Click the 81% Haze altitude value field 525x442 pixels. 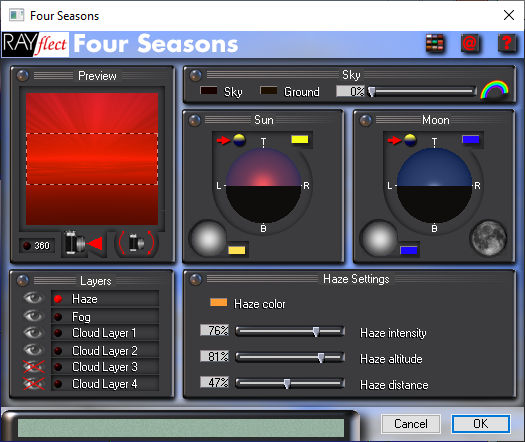(215, 356)
